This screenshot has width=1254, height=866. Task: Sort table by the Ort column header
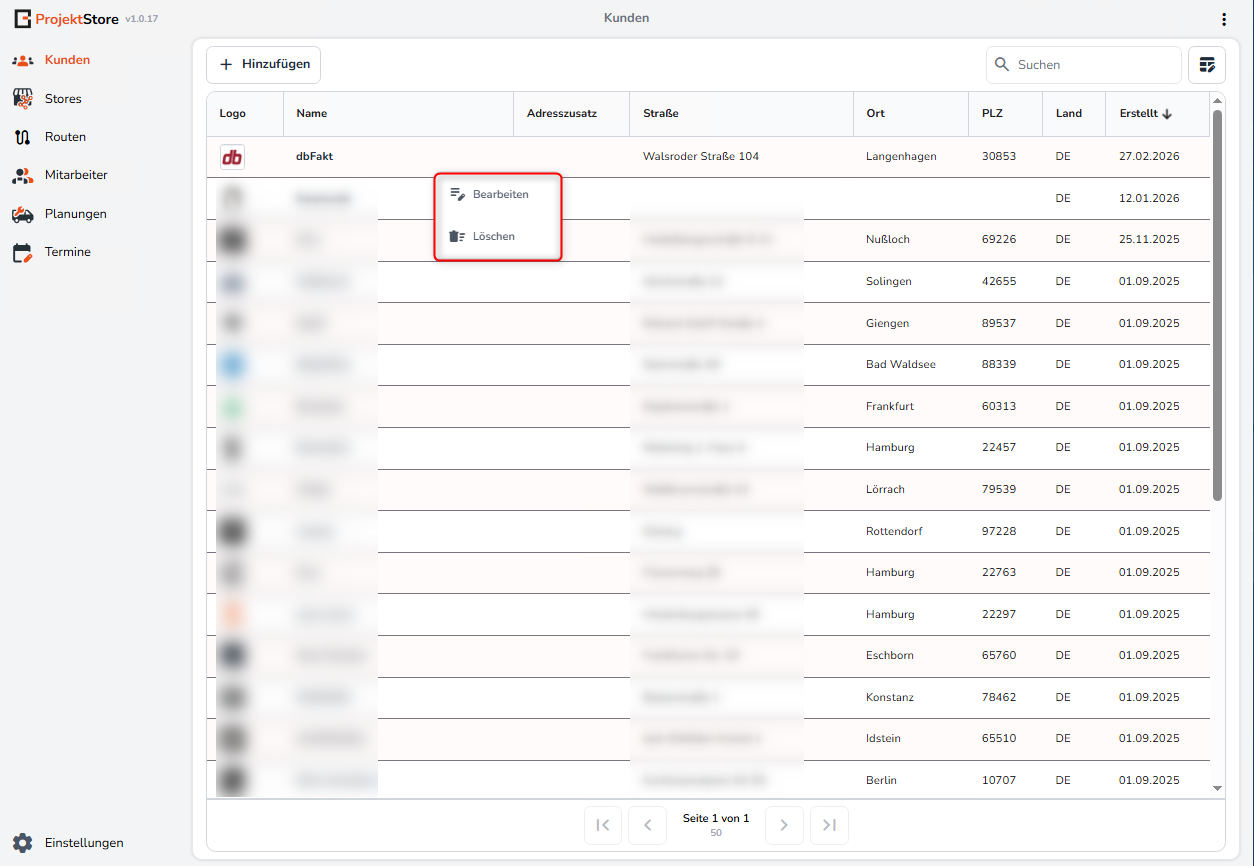point(876,114)
